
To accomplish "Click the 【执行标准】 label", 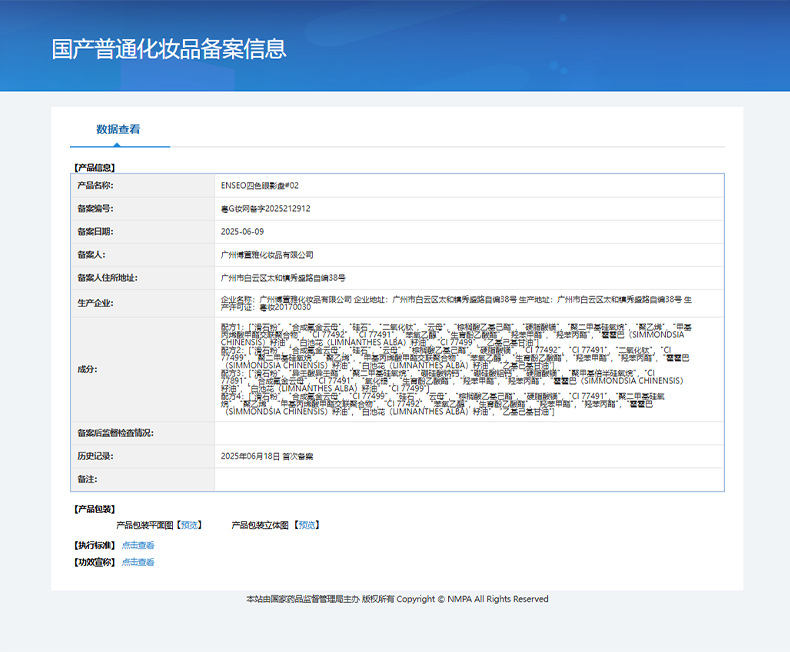I will 94,545.
